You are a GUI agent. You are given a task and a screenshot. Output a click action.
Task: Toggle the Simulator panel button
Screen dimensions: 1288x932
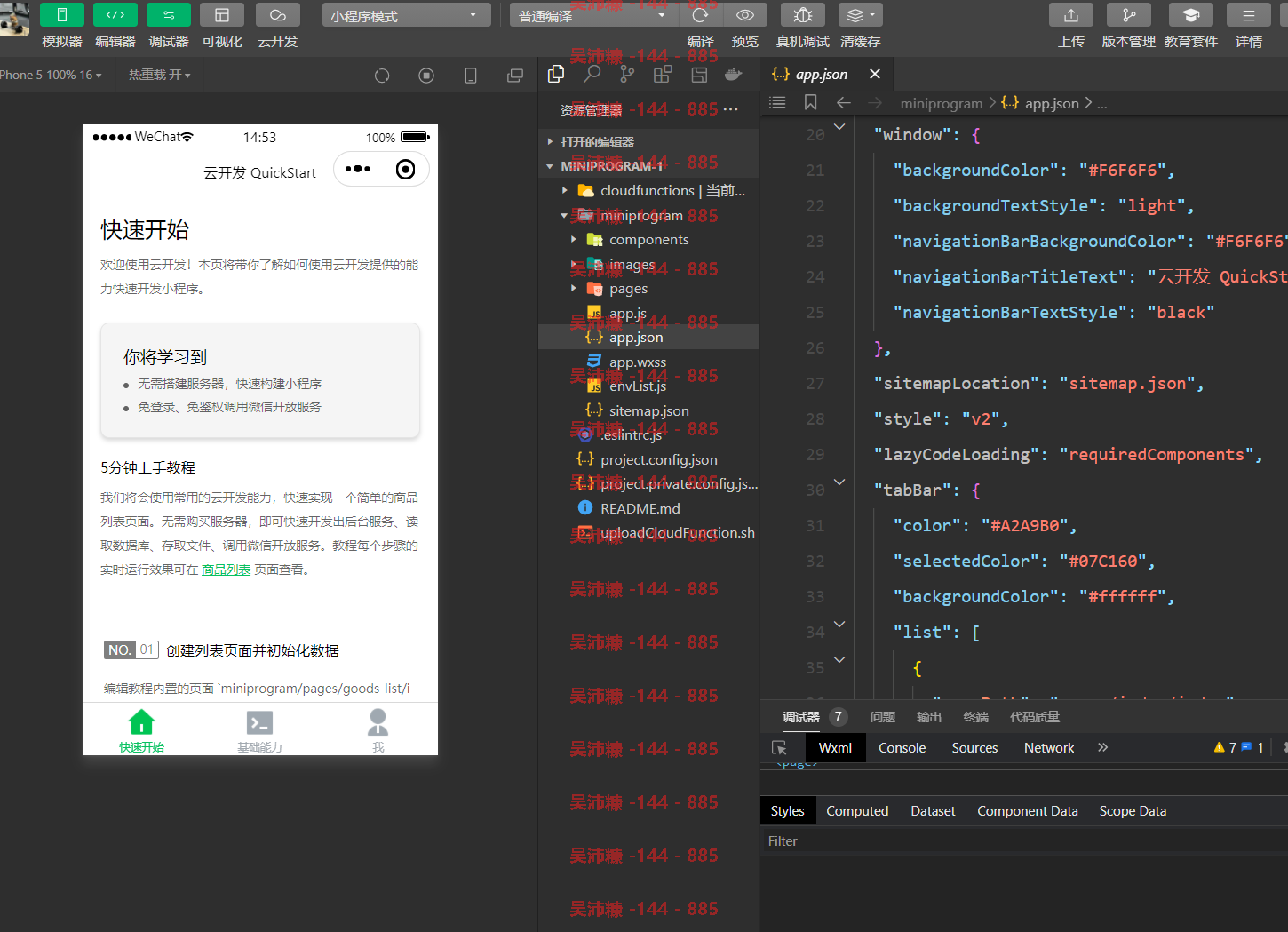click(62, 15)
